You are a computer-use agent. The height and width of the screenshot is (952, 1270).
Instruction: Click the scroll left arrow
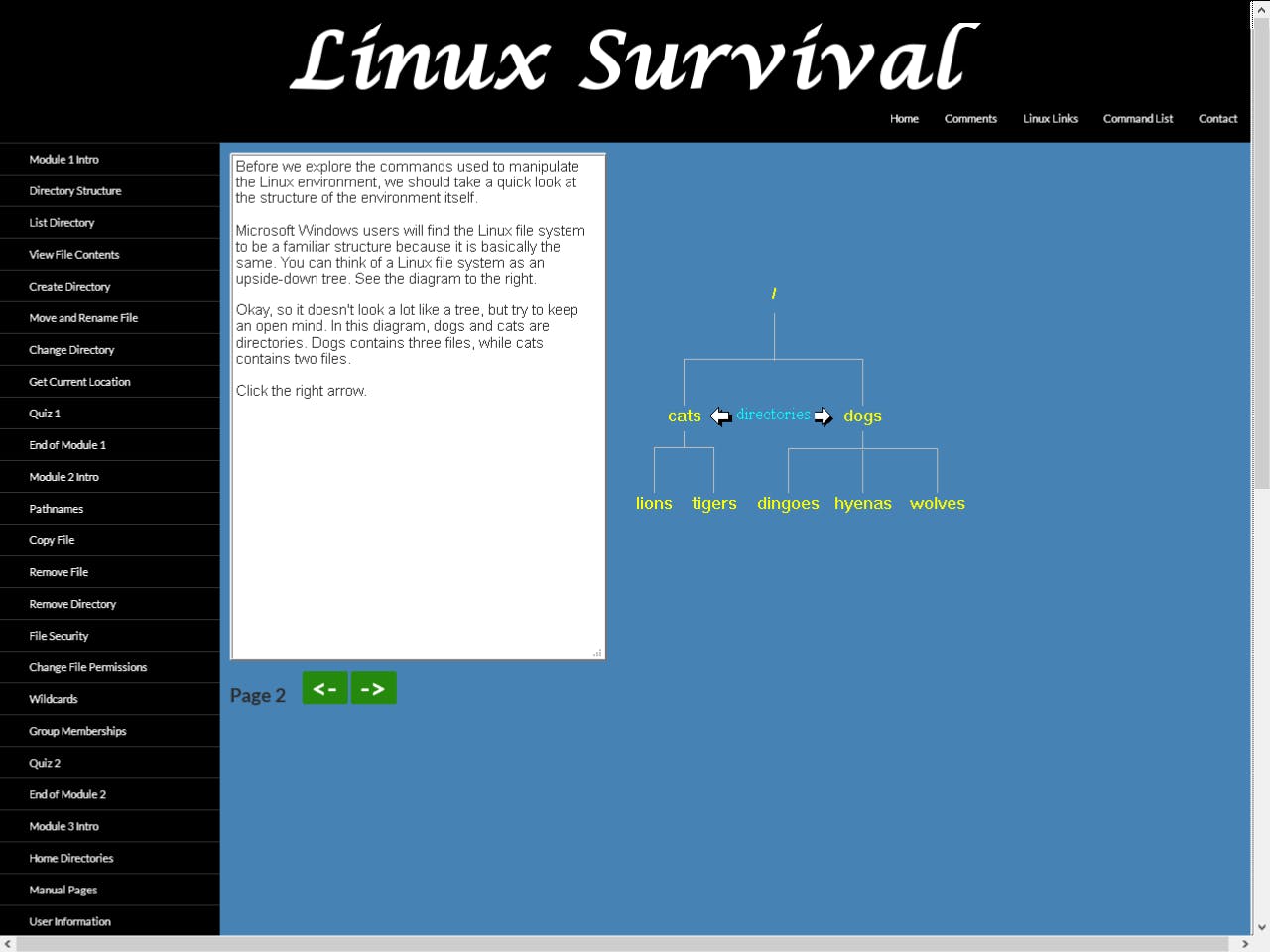[8, 944]
